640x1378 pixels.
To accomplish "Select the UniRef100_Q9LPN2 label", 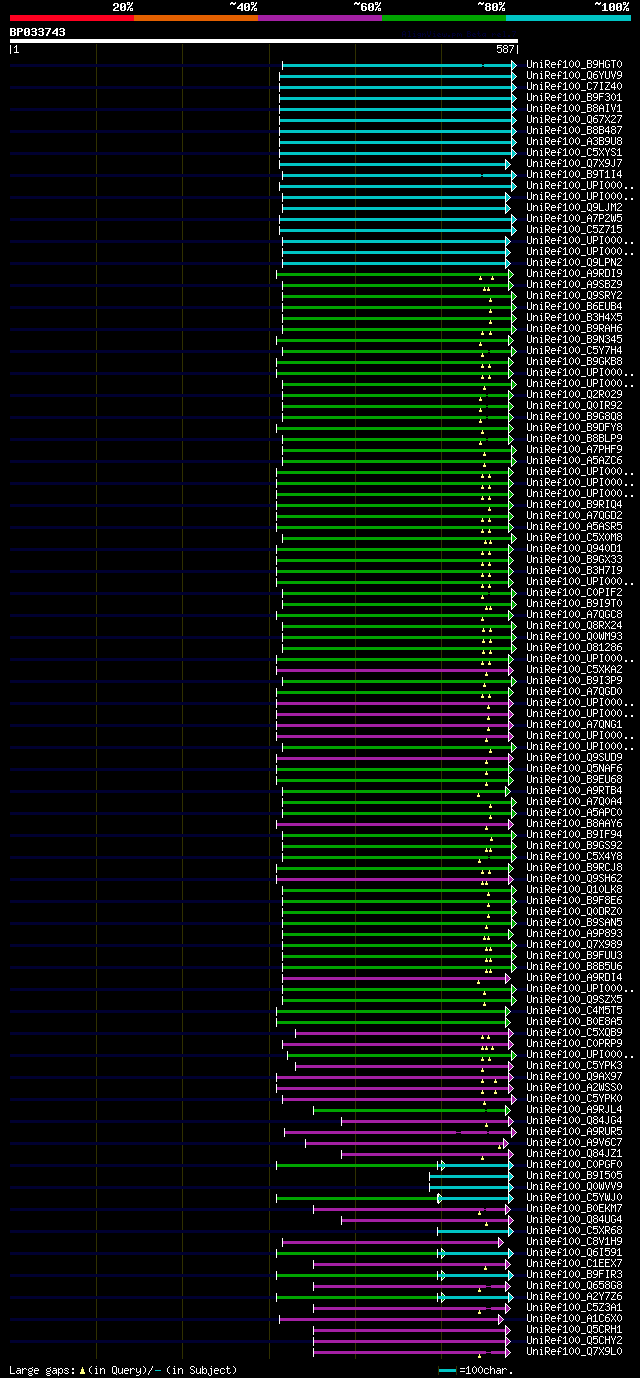I will (573, 262).
